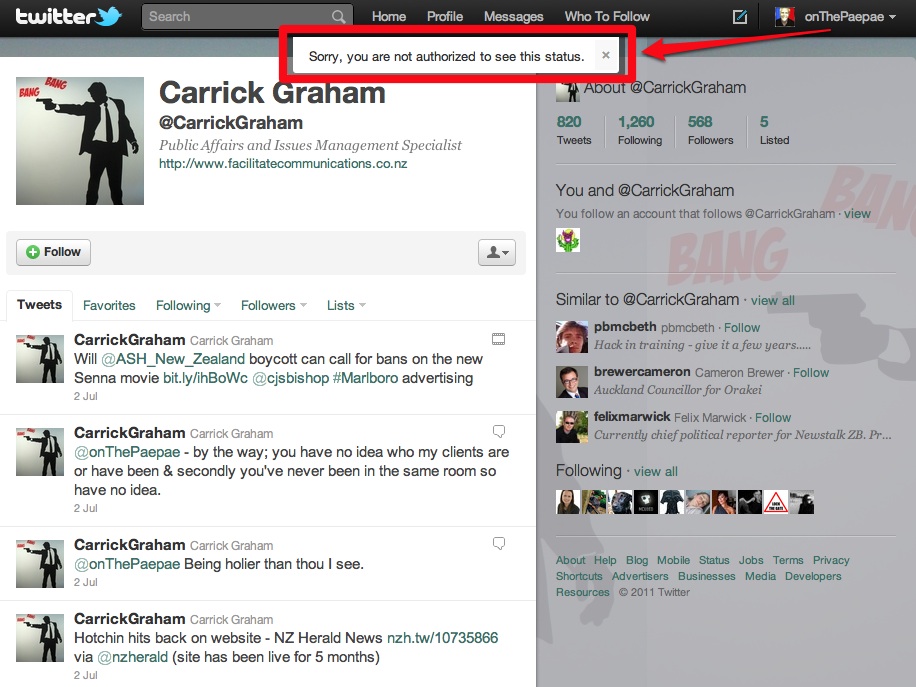Click in the Search input field

pyautogui.click(x=247, y=17)
